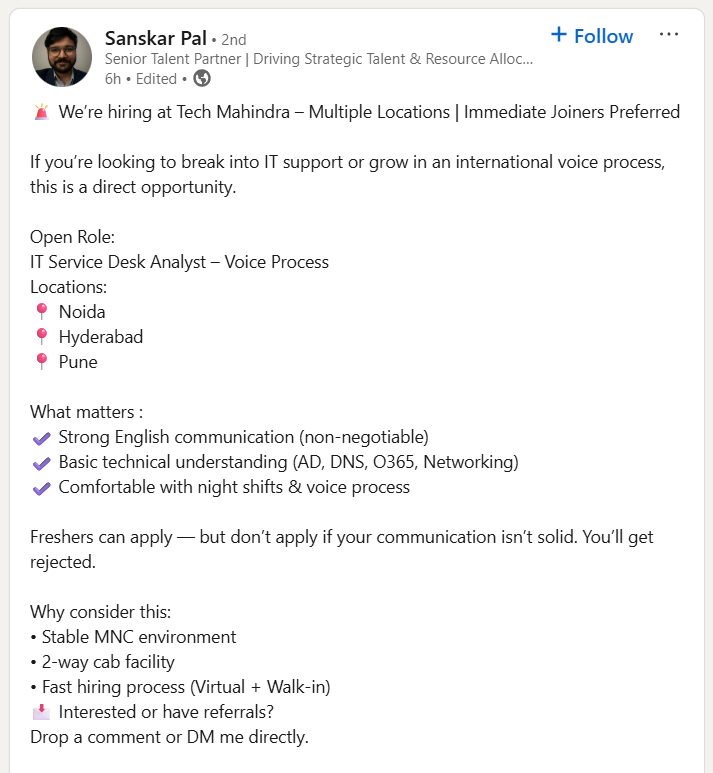Click the Senior Talent Partner headline text
713x773 pixels.
pos(318,59)
